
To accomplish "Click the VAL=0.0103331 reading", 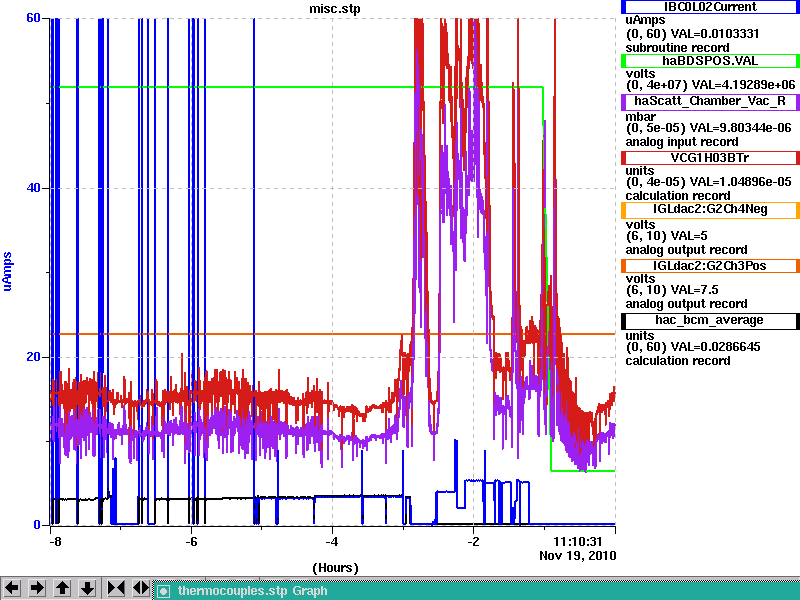I will click(715, 34).
